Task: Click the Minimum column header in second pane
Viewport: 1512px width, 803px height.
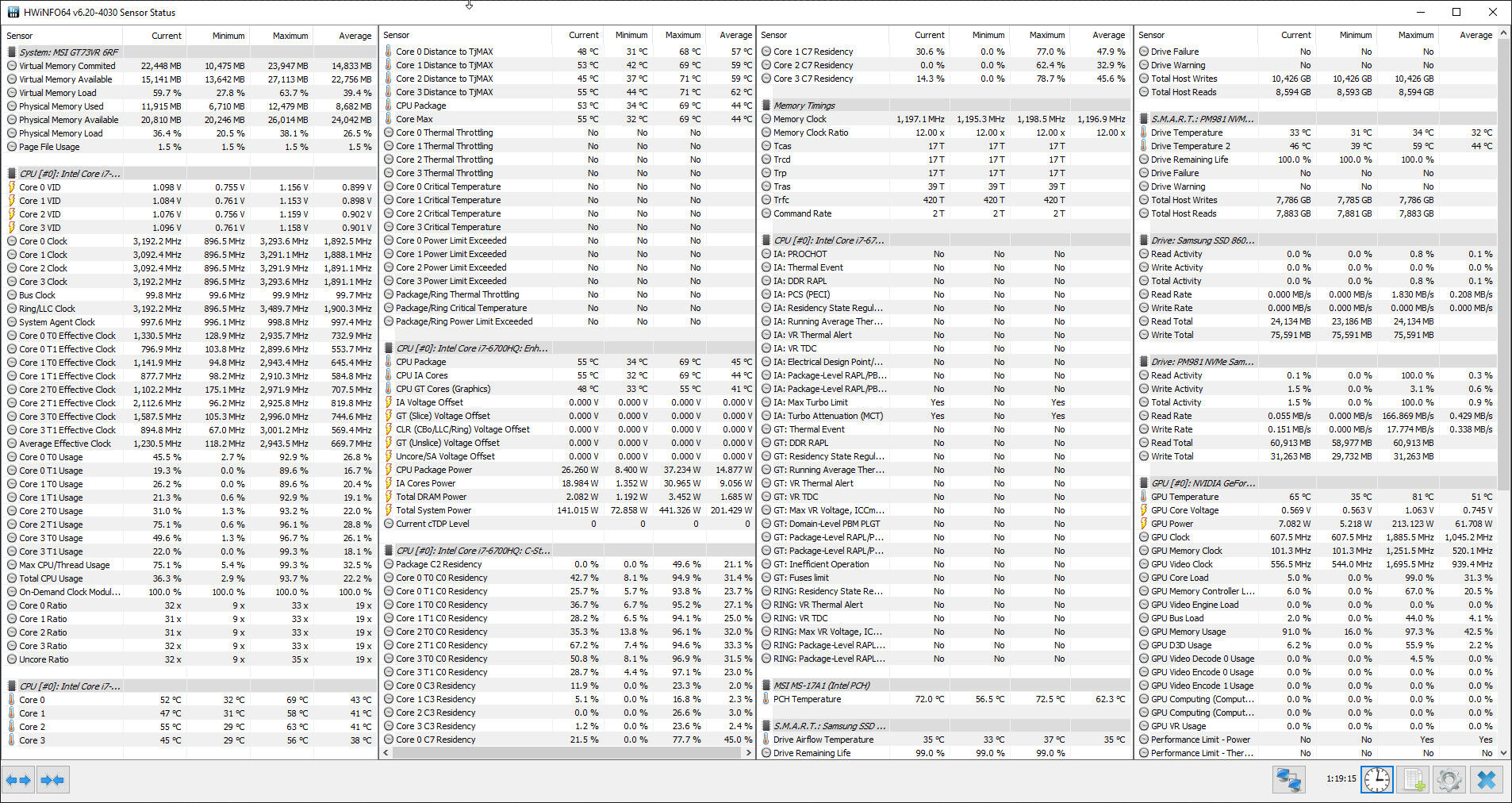Action: 627,35
